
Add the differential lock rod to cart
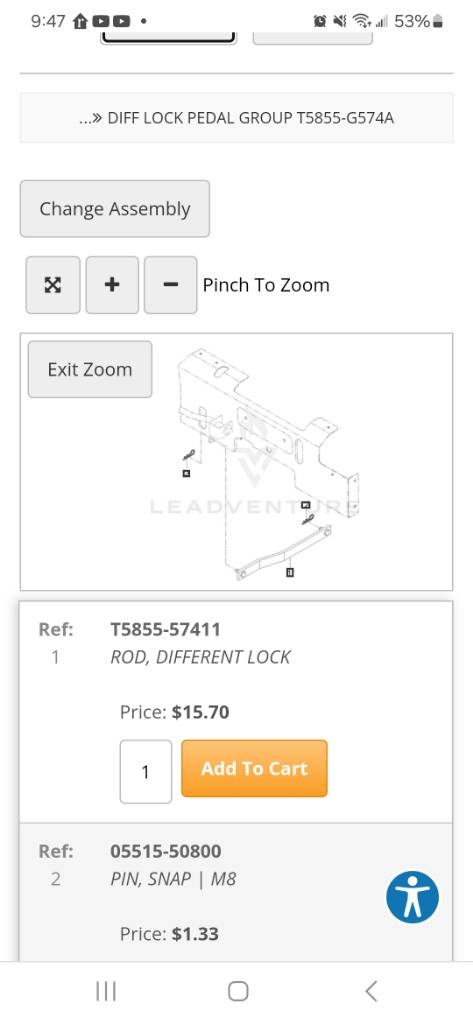[x=254, y=768]
